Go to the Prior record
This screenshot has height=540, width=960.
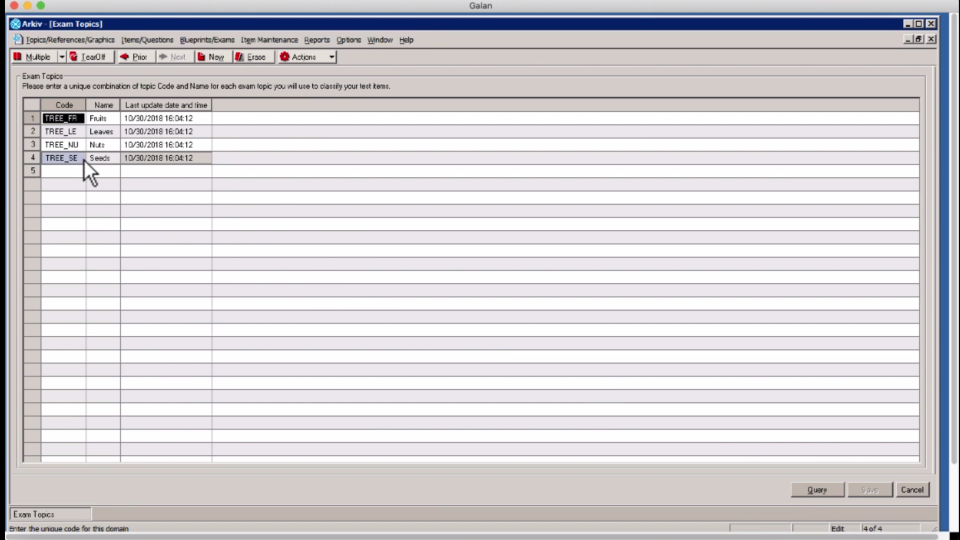pos(134,57)
